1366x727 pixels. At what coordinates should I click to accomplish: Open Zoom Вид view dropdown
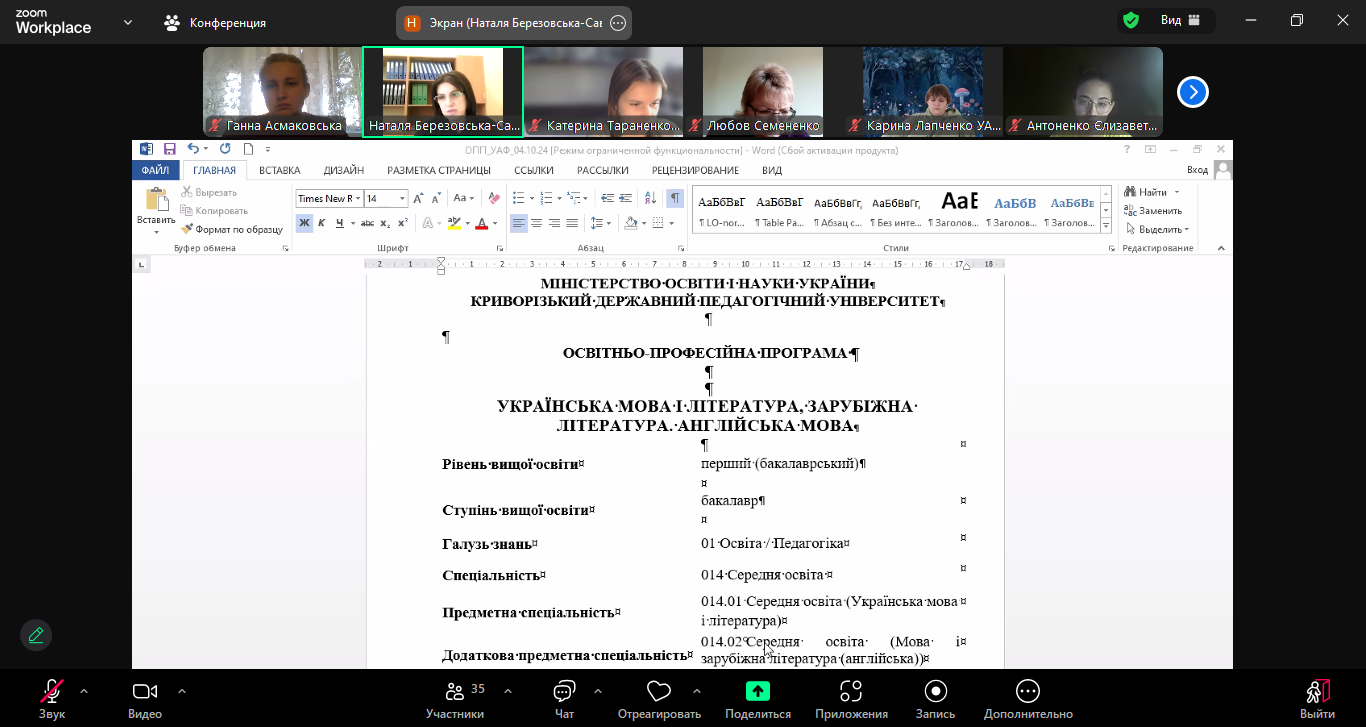[x=1181, y=20]
